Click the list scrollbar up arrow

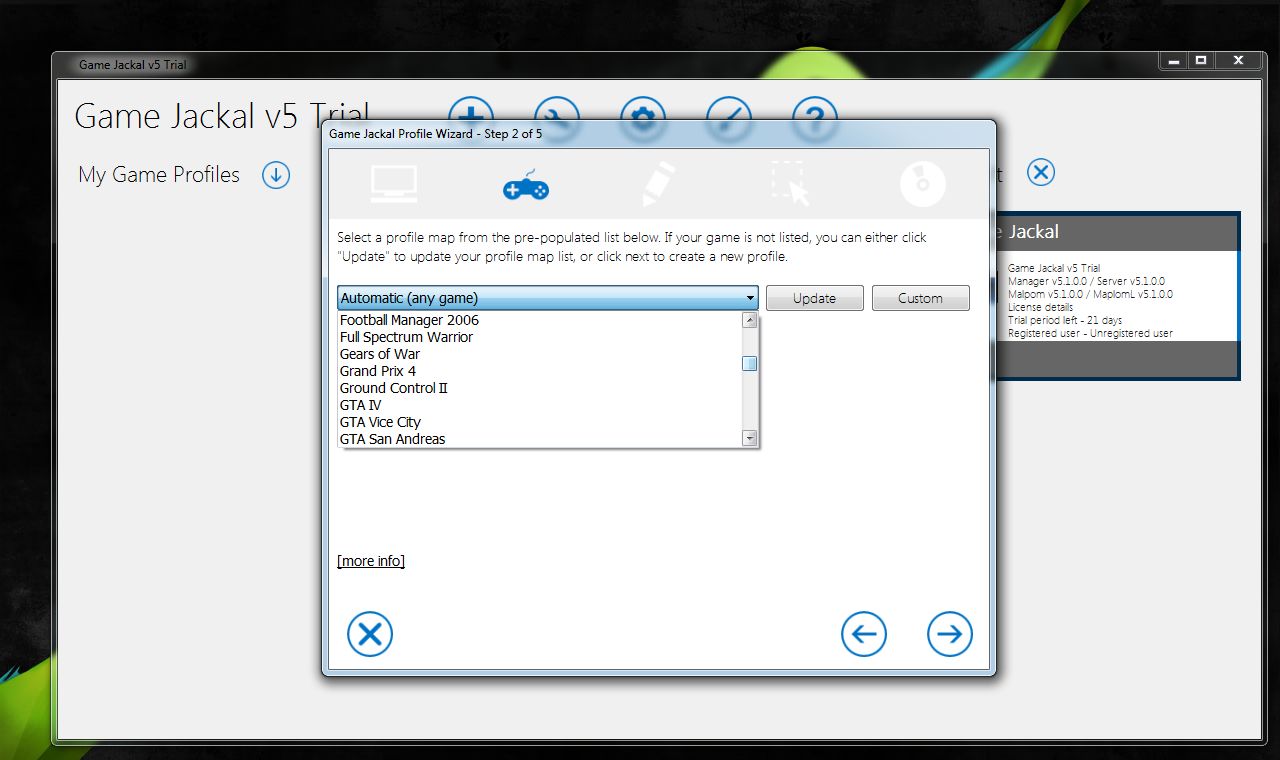point(750,320)
